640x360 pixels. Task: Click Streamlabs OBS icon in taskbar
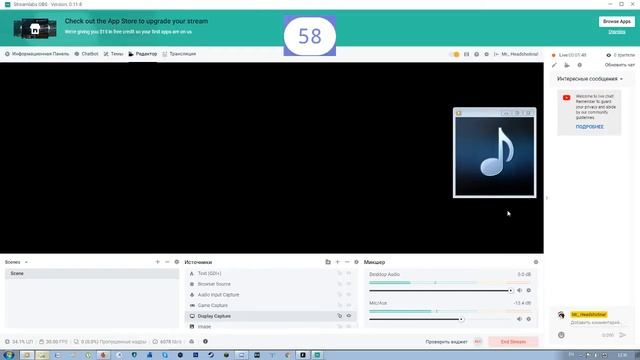coord(317,355)
